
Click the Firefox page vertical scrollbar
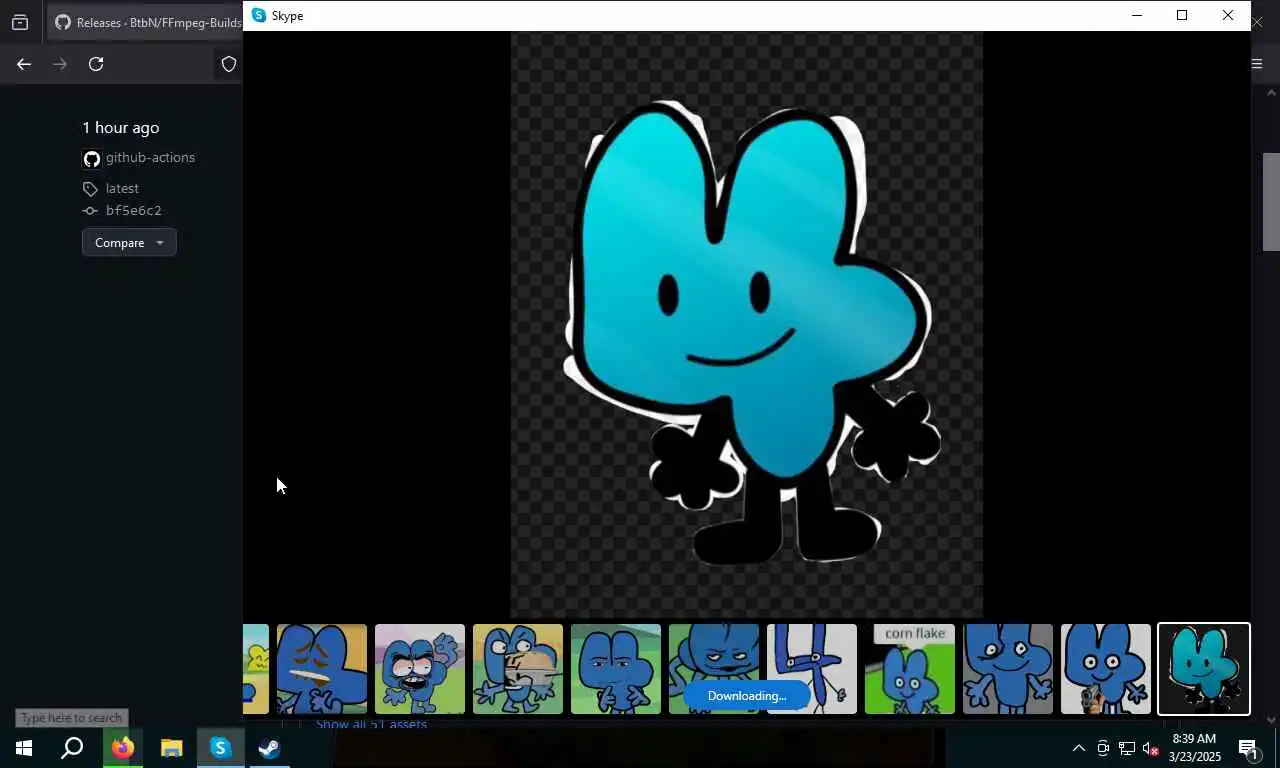1271,200
